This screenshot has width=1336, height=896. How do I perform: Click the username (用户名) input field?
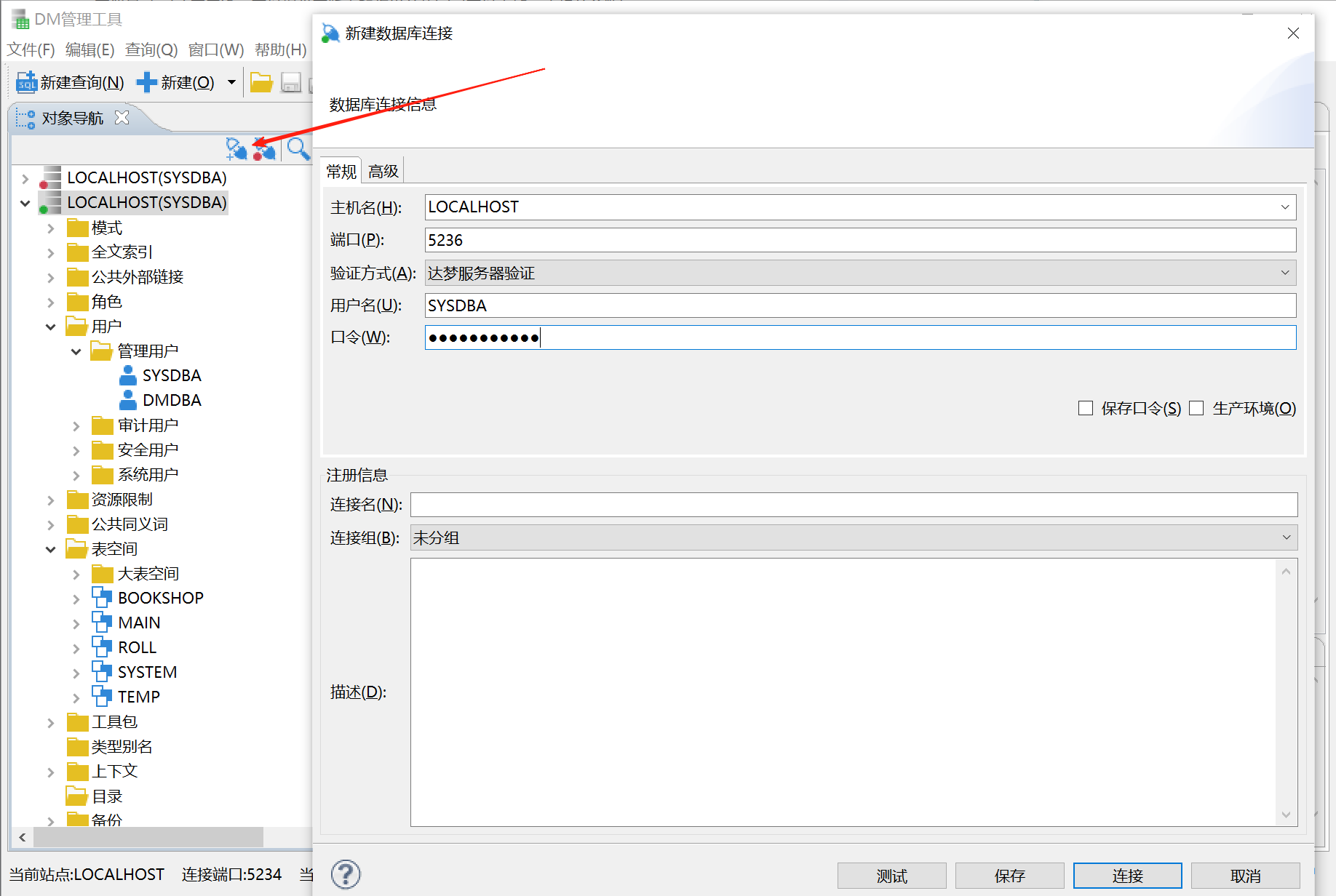tap(860, 305)
